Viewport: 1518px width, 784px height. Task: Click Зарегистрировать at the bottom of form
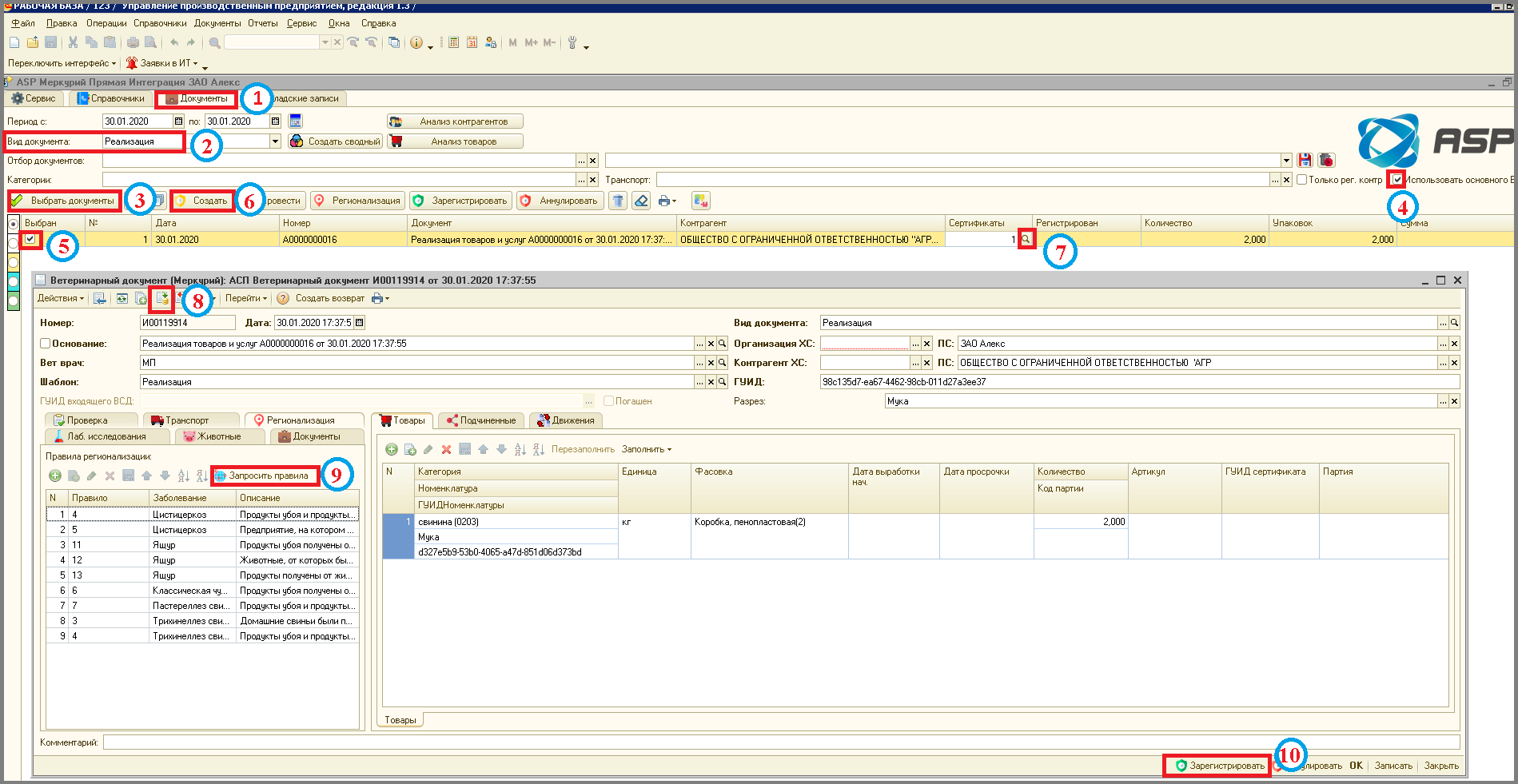[1219, 766]
